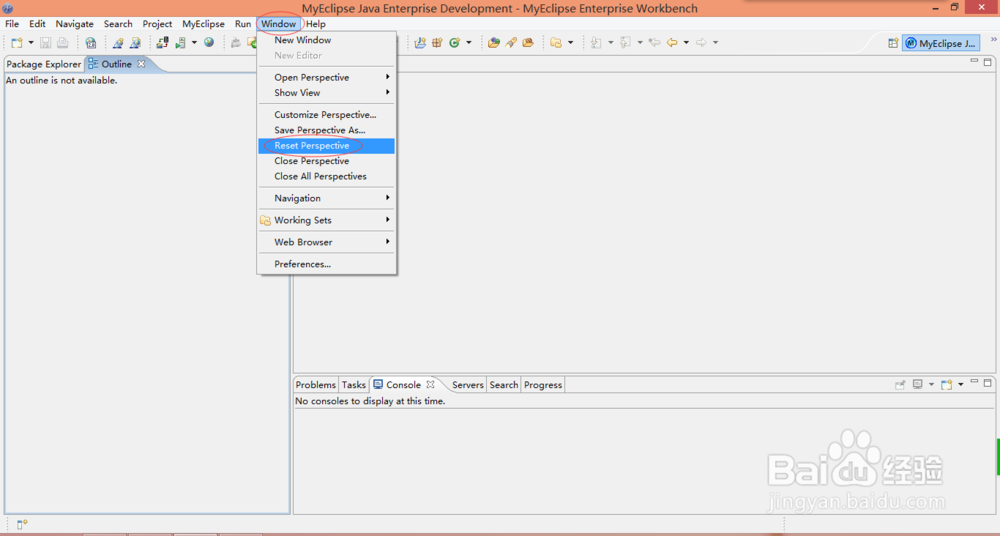1000x536 pixels.
Task: Show hidden perspectives chevron
Action: pyautogui.click(x=993, y=40)
